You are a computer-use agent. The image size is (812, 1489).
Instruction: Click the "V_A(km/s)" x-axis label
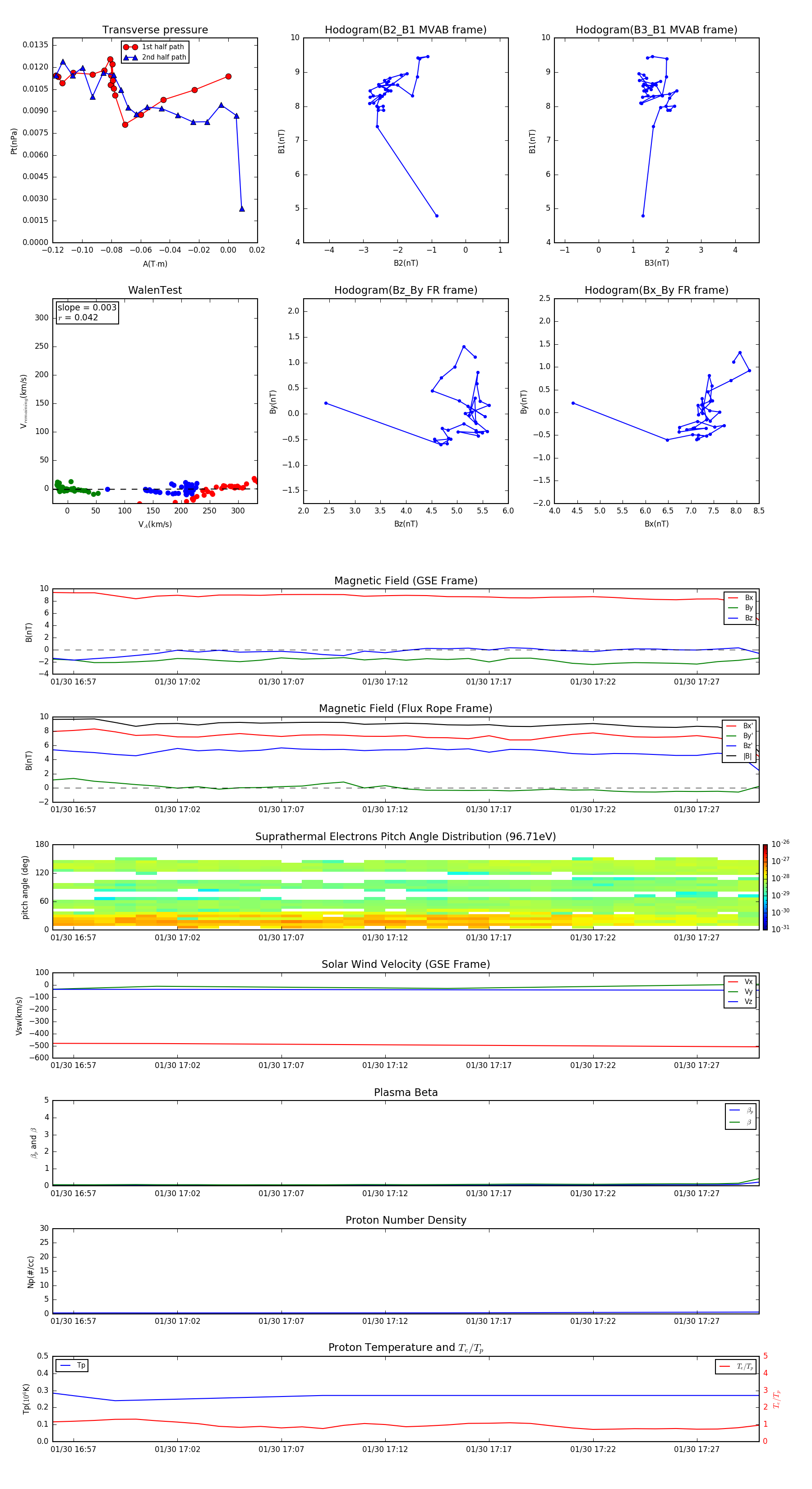tap(155, 524)
